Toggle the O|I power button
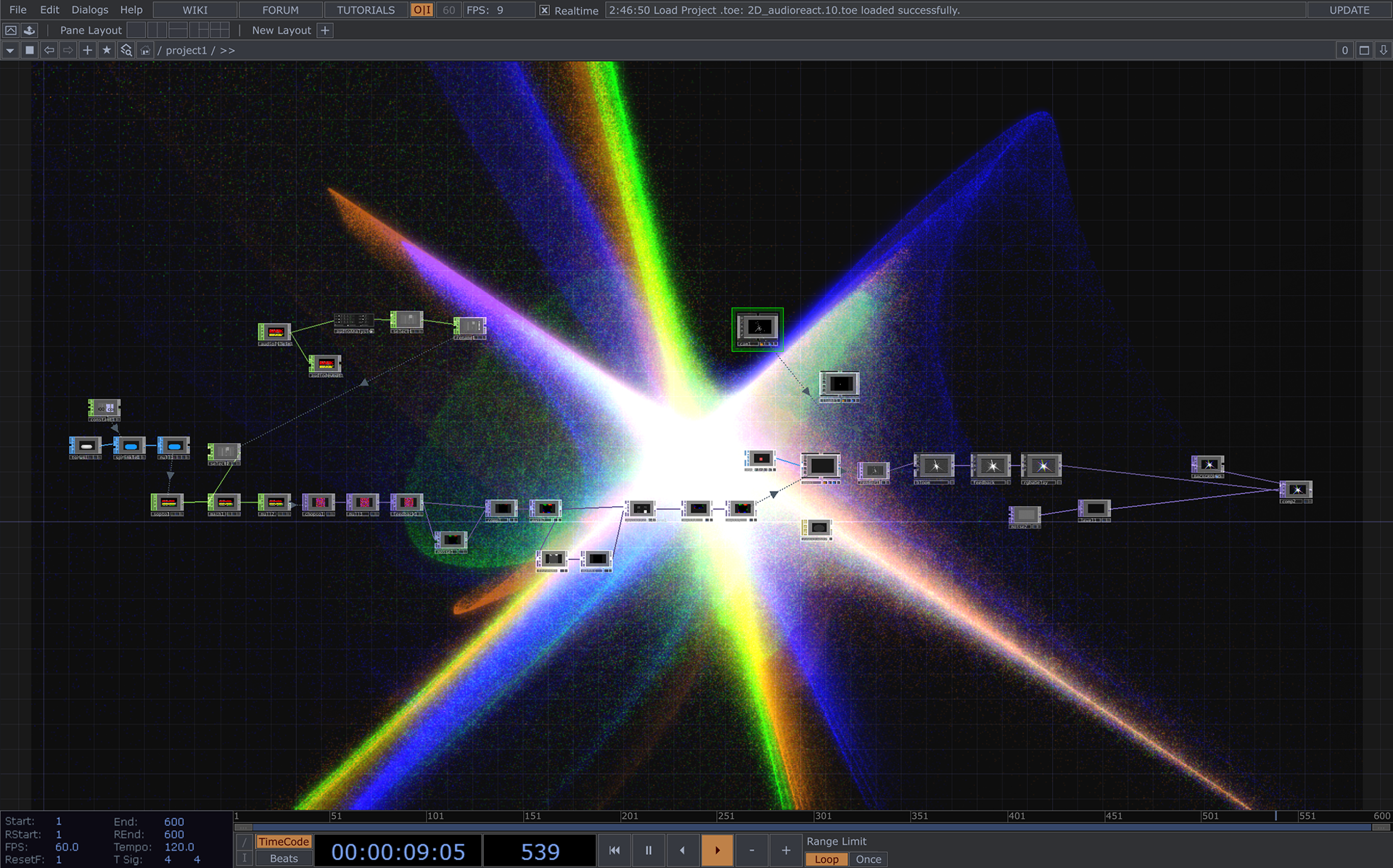1393x868 pixels. 422,10
